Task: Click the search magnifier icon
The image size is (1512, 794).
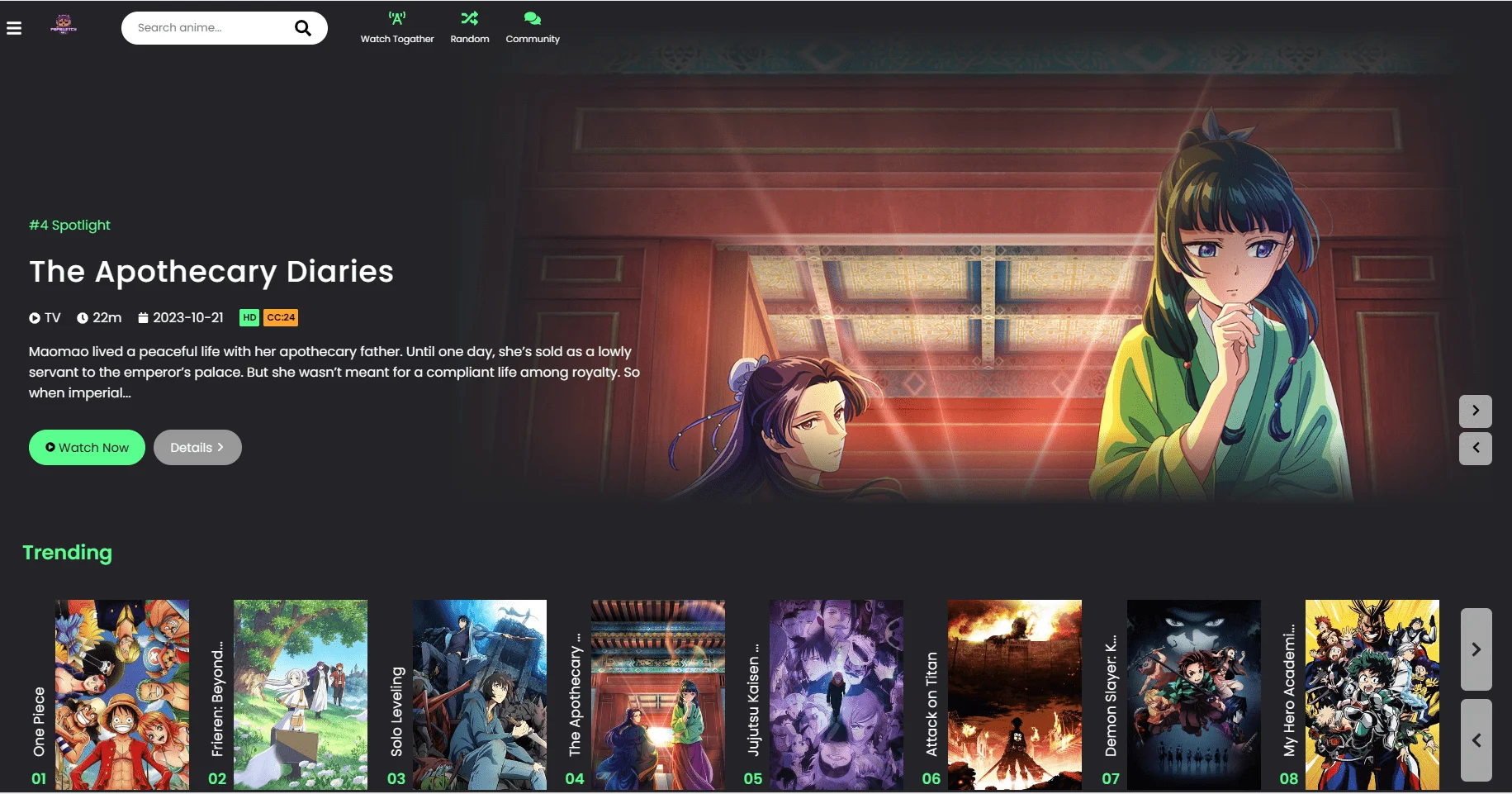Action: (303, 28)
